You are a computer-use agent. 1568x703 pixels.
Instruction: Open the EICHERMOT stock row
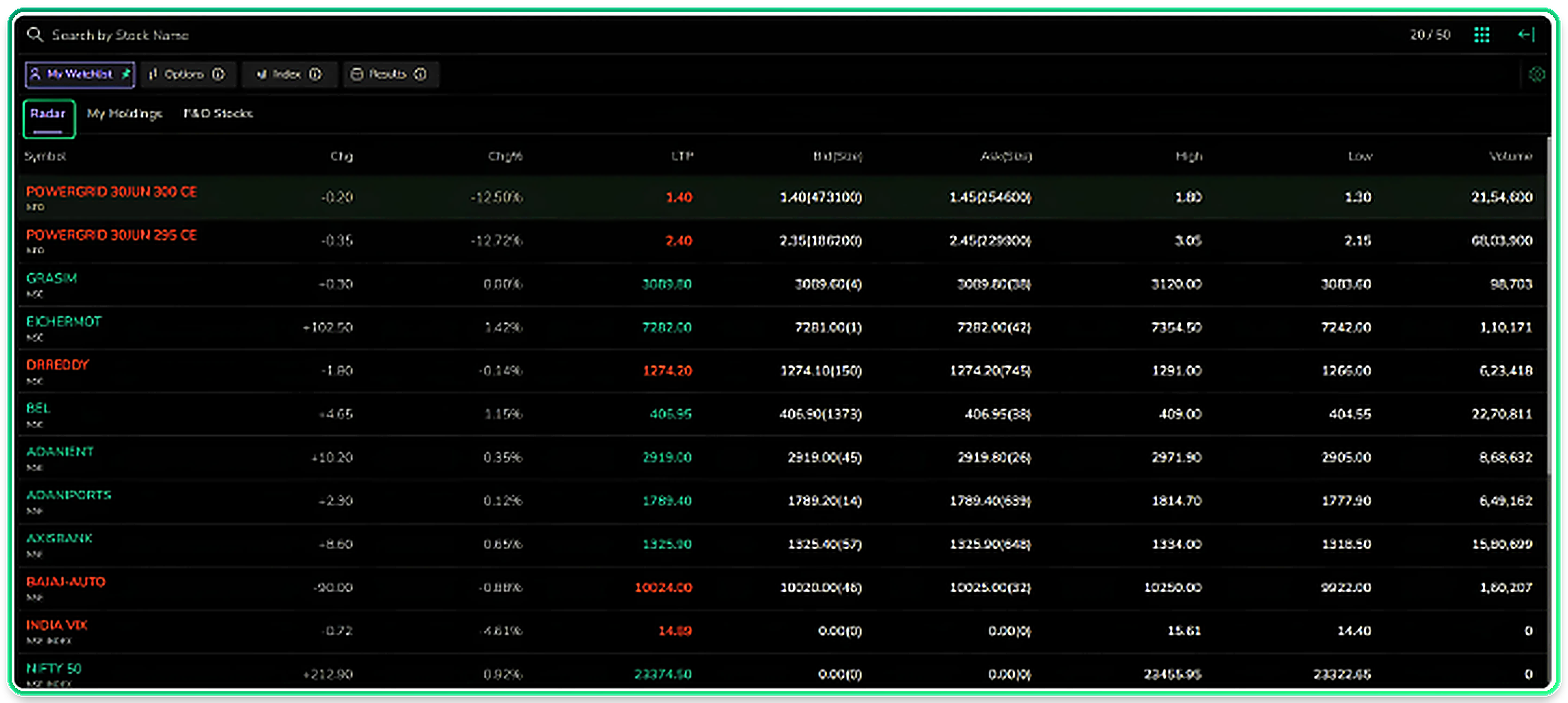tap(782, 327)
